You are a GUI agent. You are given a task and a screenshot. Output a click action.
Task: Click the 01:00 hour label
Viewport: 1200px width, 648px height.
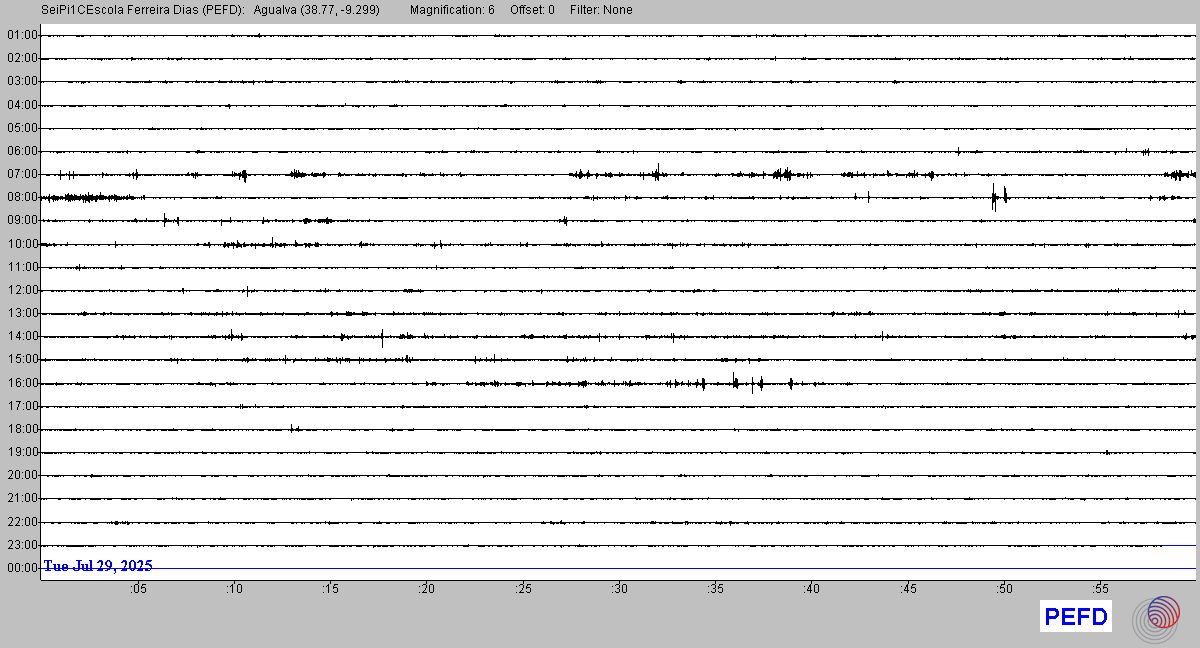coord(22,35)
